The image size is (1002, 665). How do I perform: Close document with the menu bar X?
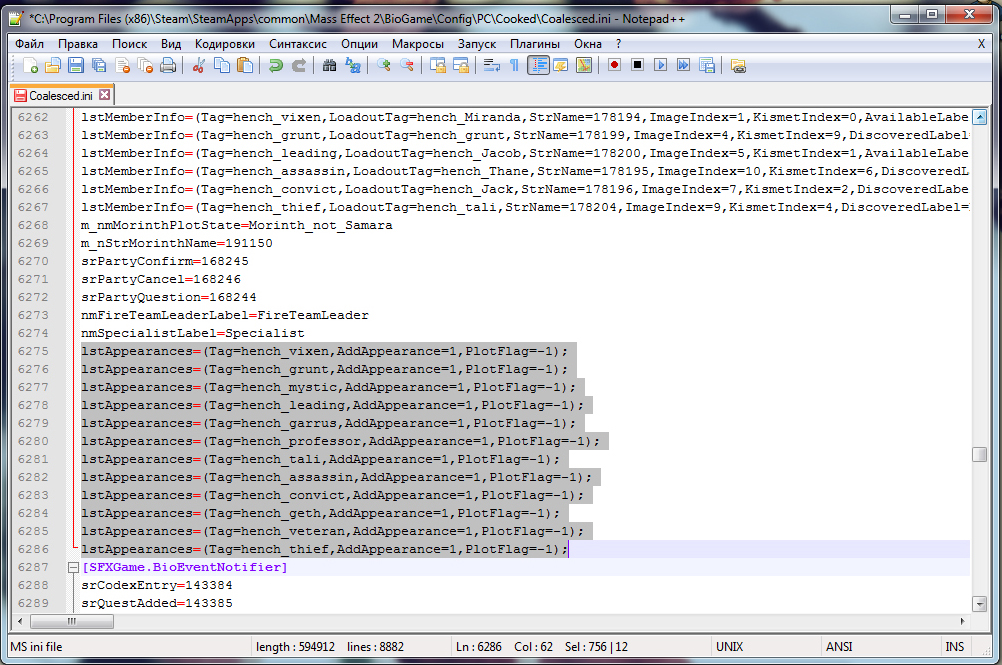(981, 43)
